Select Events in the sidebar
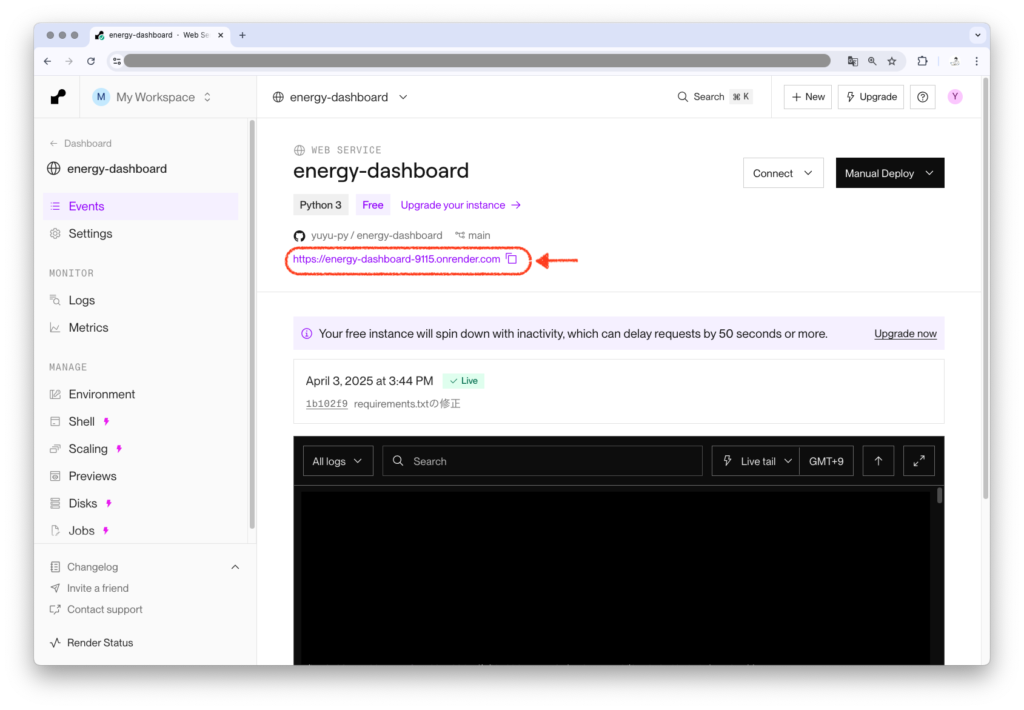Screen dimensions: 1024x710 pos(140,206)
